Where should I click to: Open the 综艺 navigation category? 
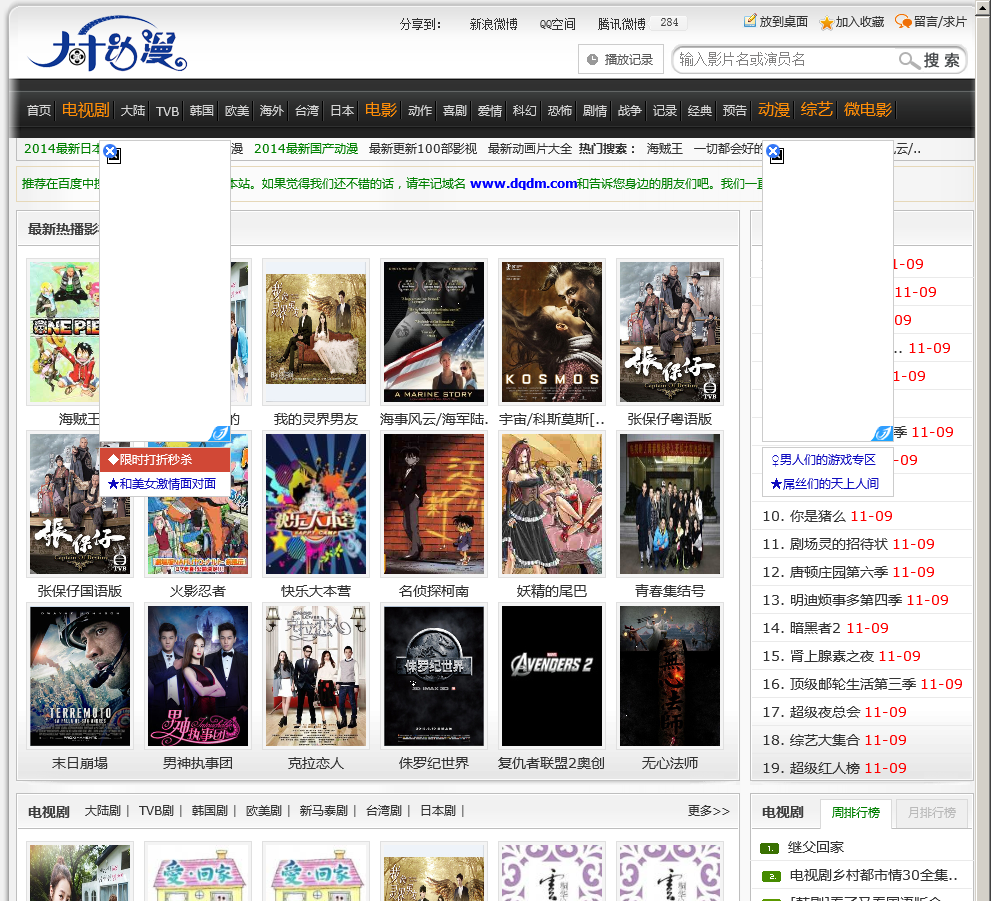[817, 110]
